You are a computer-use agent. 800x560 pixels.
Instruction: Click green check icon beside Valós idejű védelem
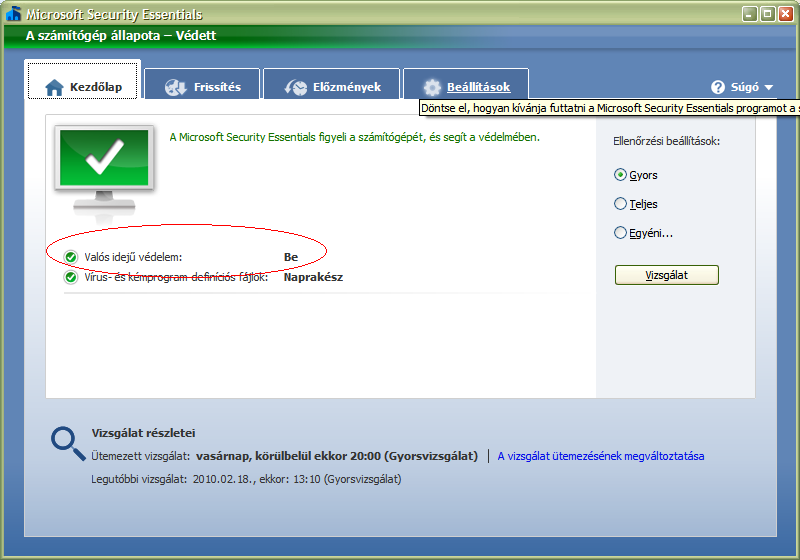[71, 257]
